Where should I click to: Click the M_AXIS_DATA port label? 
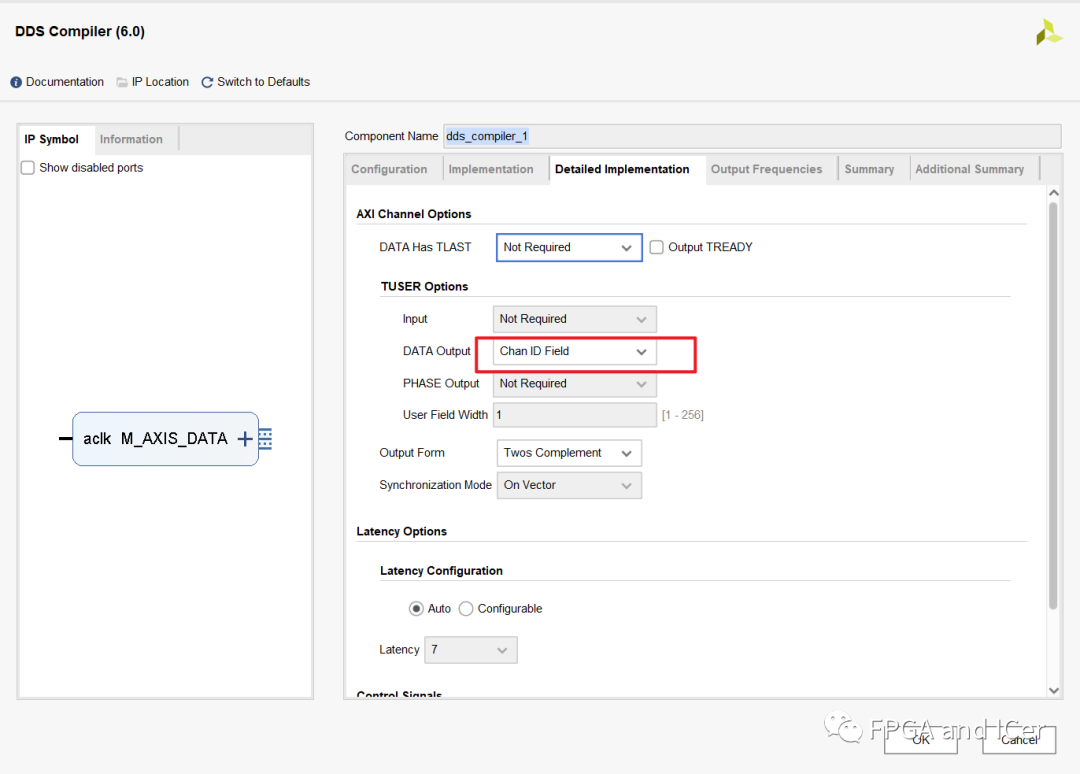174,439
